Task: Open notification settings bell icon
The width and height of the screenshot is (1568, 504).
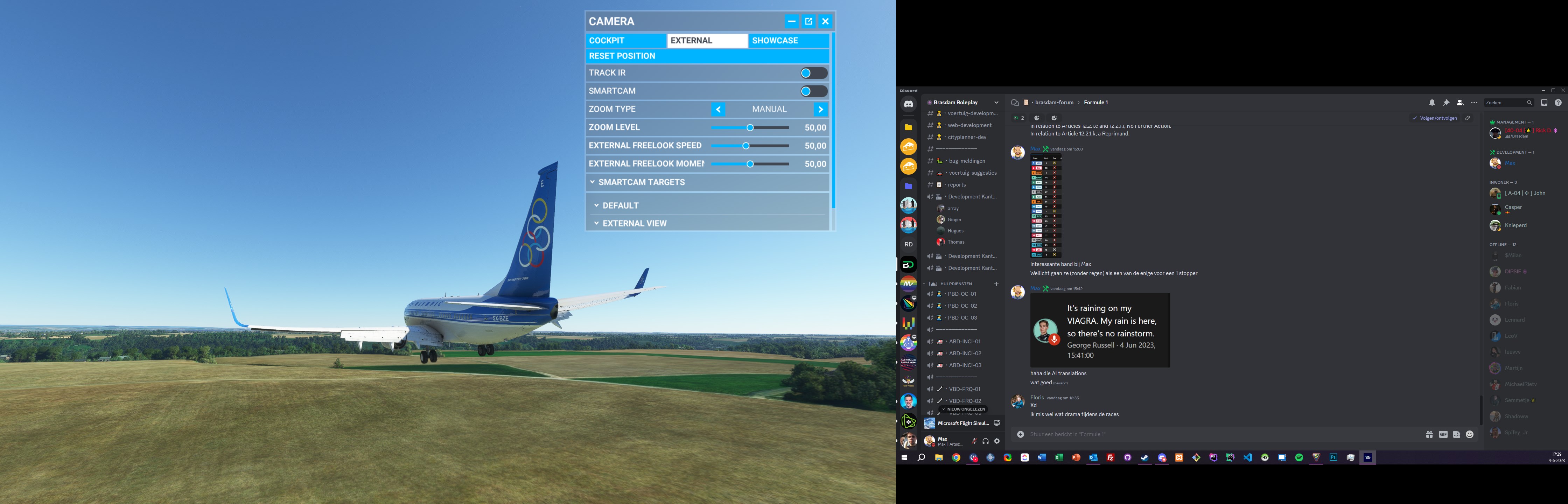Action: click(x=1432, y=102)
